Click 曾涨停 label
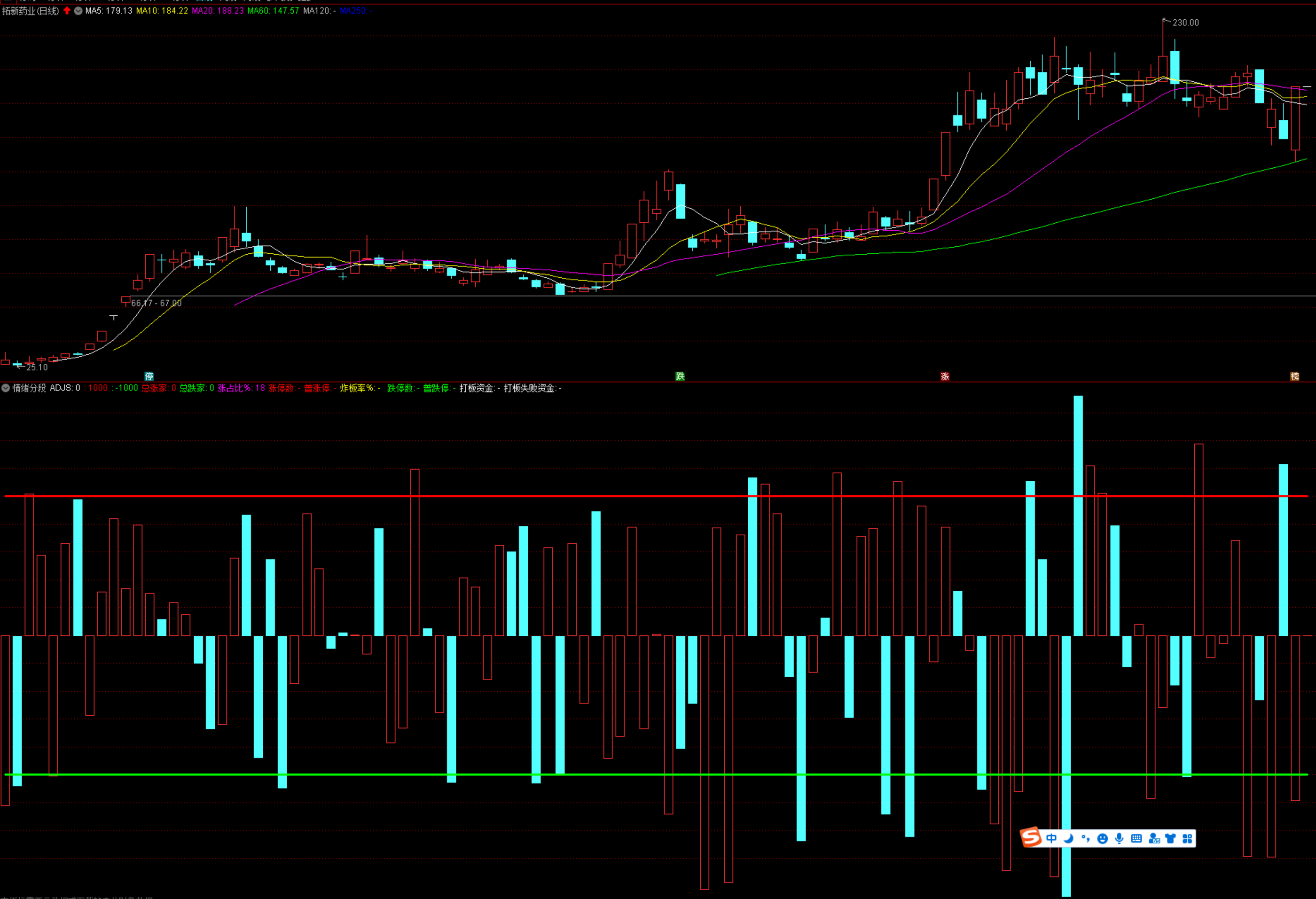This screenshot has height=899, width=1316. coord(320,388)
